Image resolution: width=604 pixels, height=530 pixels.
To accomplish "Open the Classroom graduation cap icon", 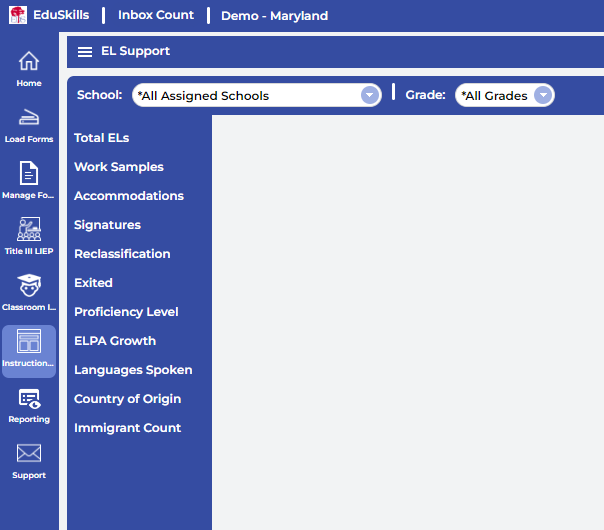I will point(29,285).
